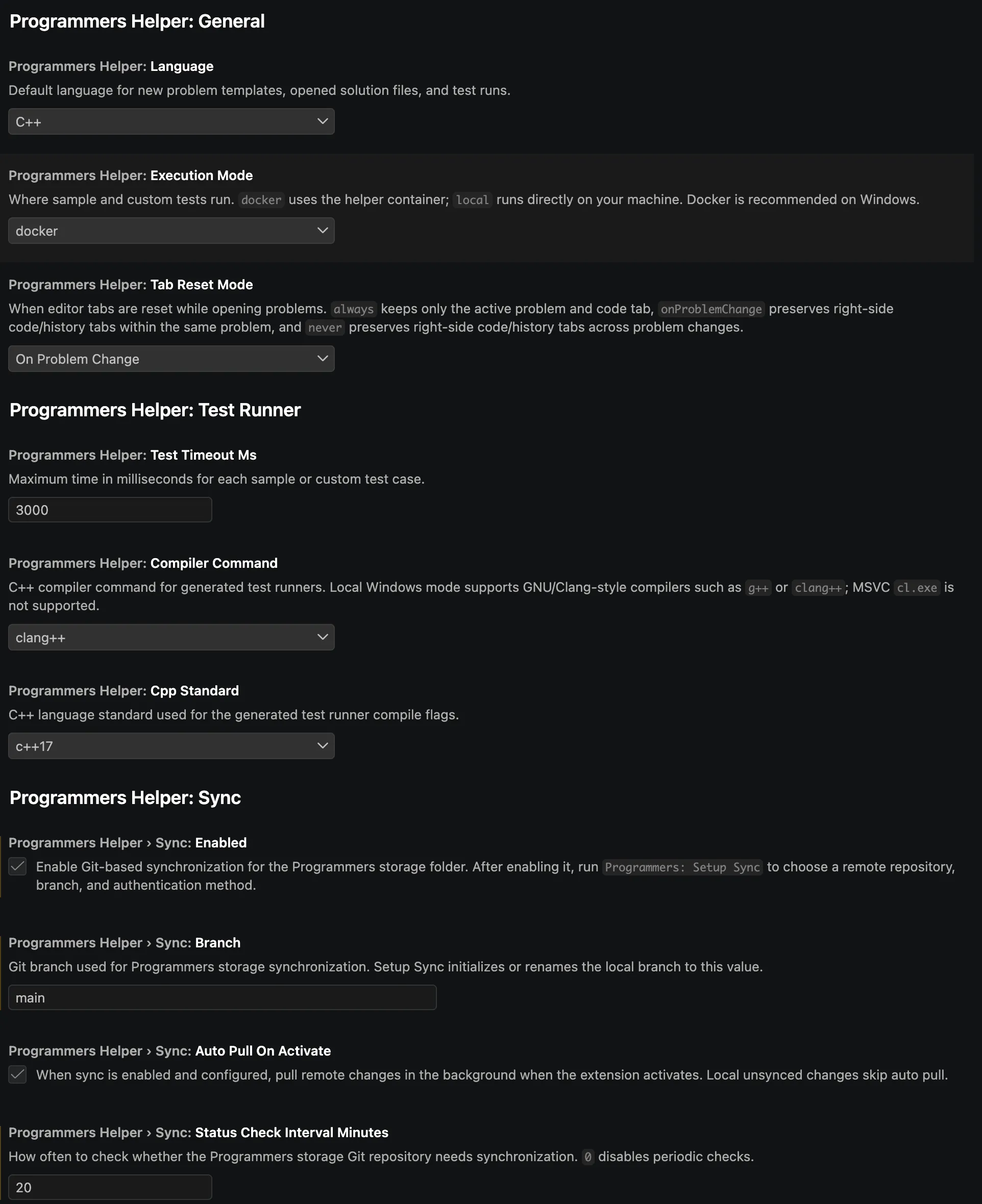
Task: Uncheck Auto Pull On Activate checkbox
Action: click(x=17, y=1074)
